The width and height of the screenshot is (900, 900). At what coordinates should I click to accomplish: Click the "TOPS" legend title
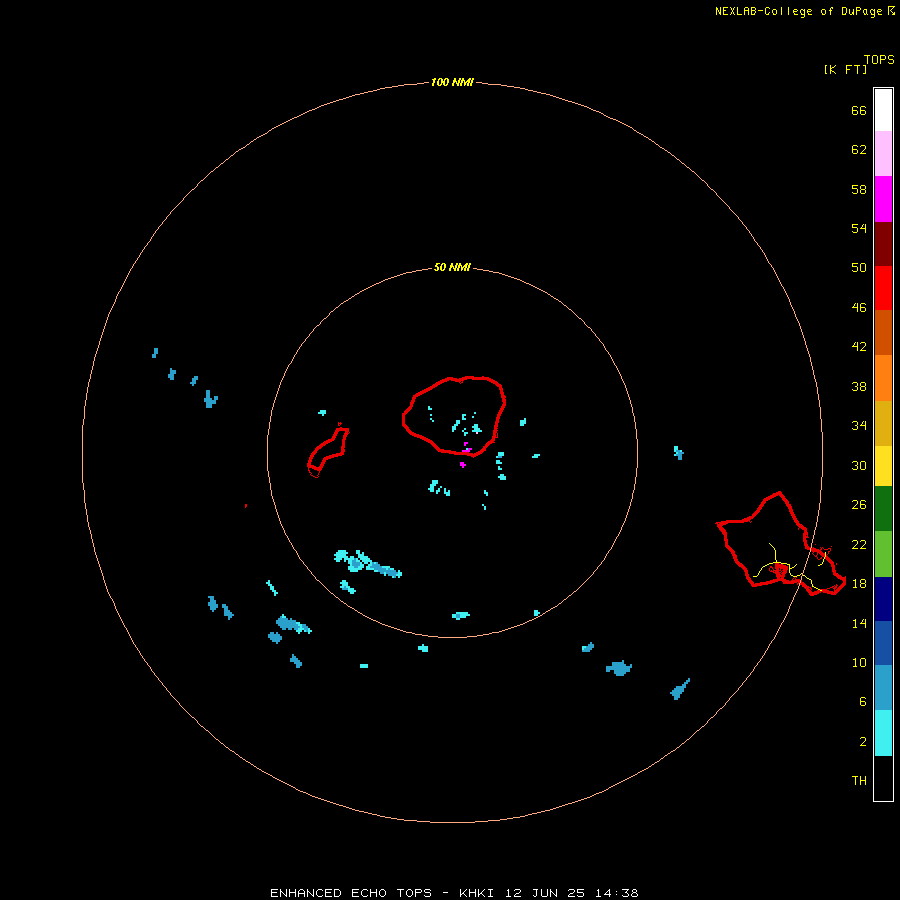[879, 60]
